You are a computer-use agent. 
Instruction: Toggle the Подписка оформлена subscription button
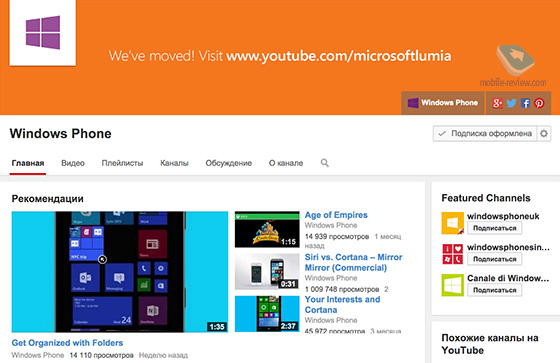[x=485, y=134]
